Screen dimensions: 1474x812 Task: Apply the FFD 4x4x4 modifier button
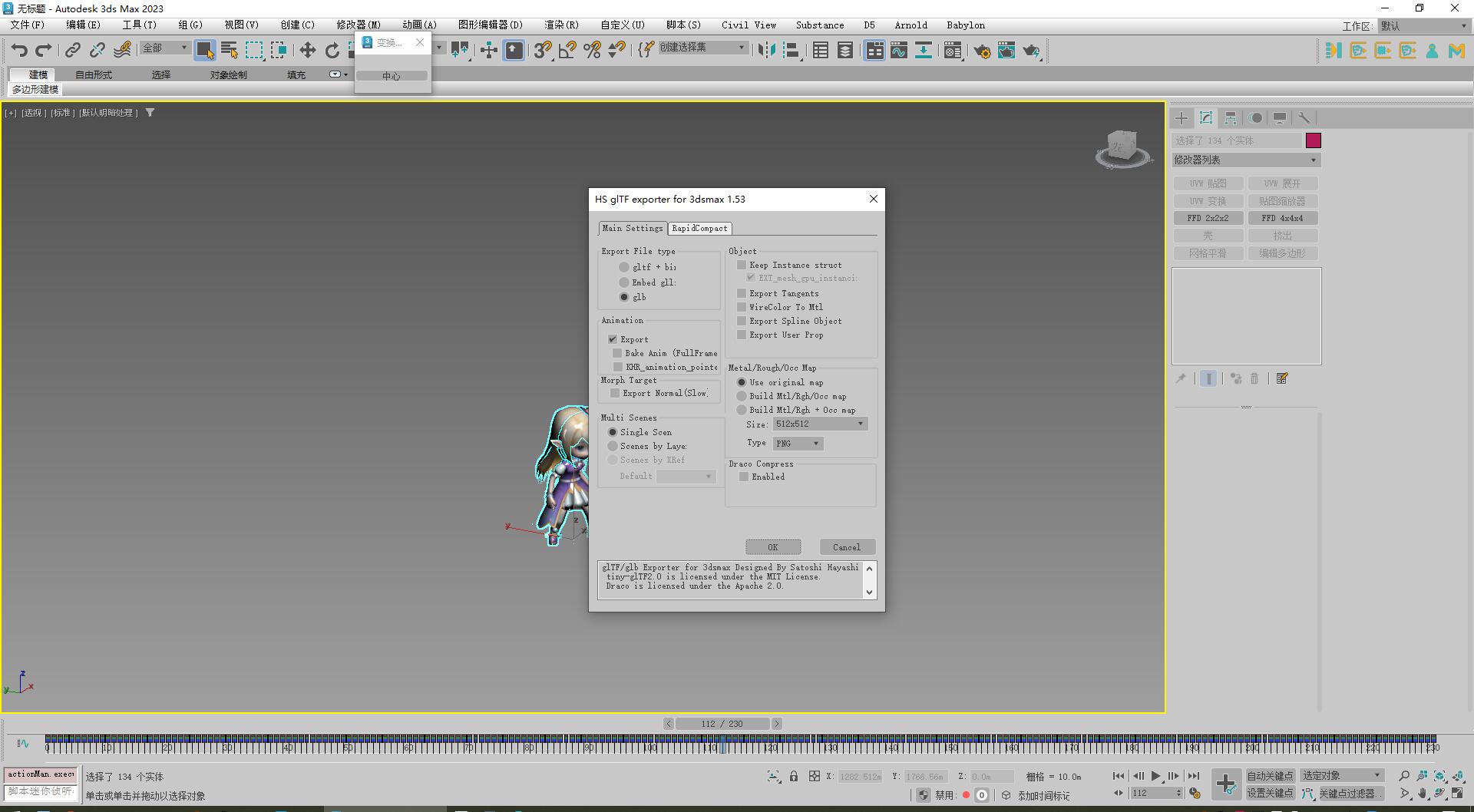tap(1282, 218)
